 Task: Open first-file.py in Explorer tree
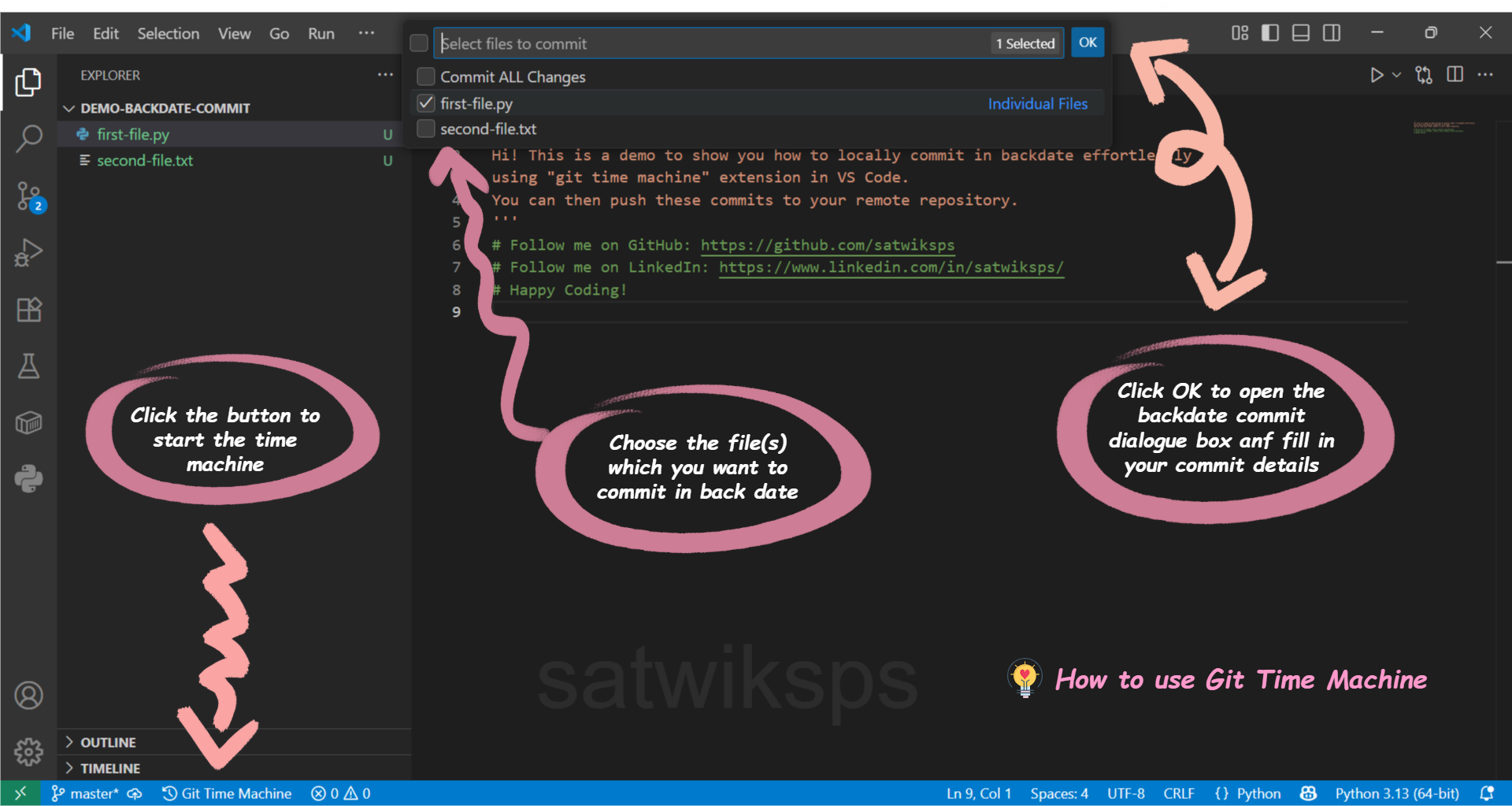point(133,135)
